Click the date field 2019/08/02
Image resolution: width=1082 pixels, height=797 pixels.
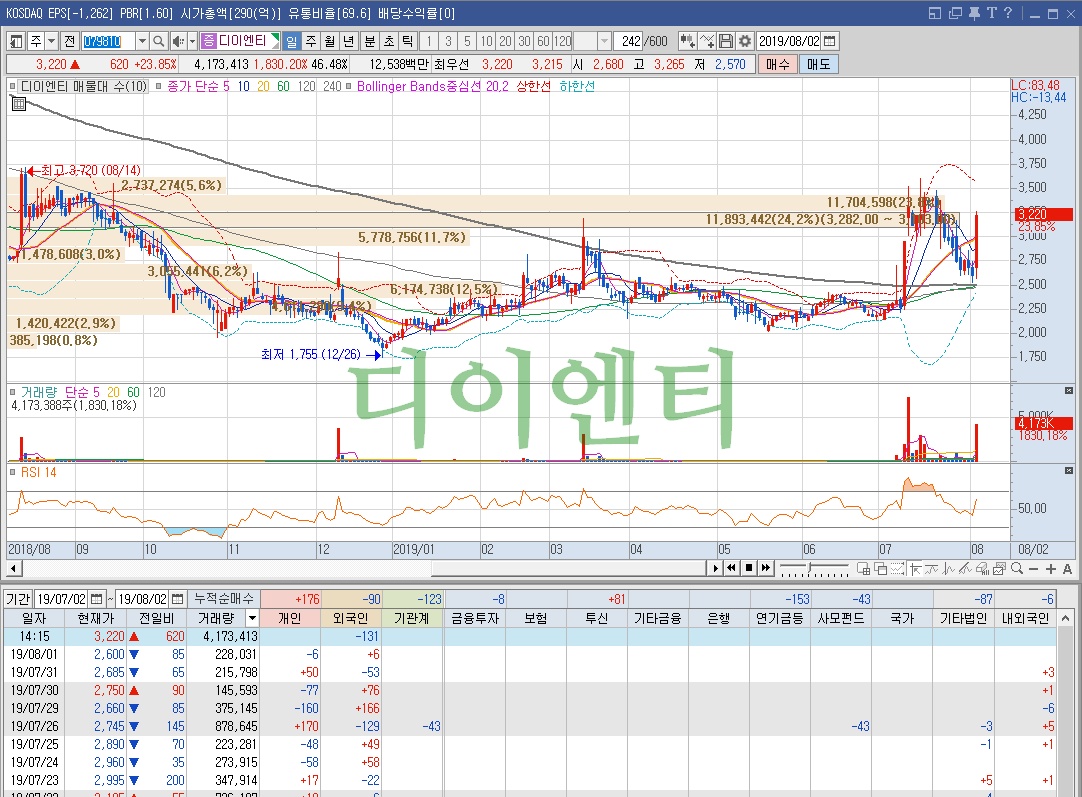point(789,41)
